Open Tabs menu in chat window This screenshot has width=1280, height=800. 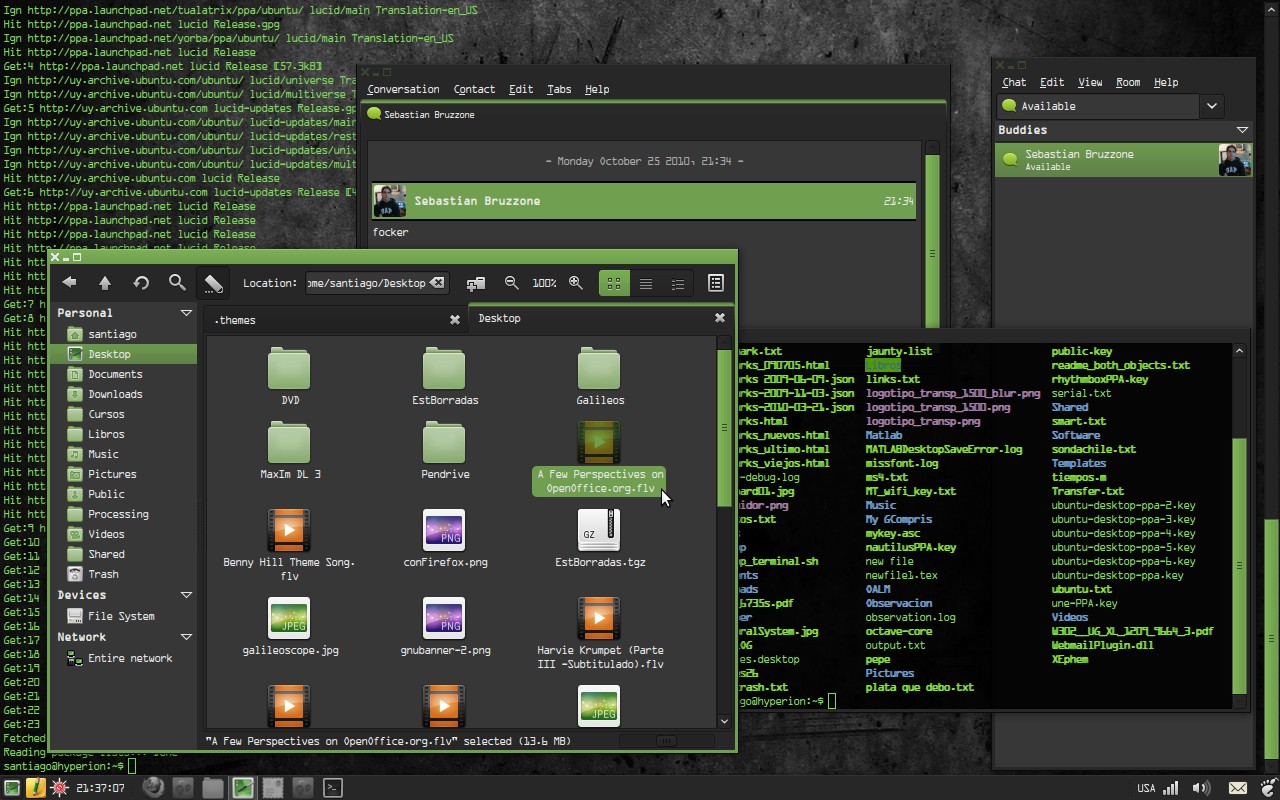[559, 89]
